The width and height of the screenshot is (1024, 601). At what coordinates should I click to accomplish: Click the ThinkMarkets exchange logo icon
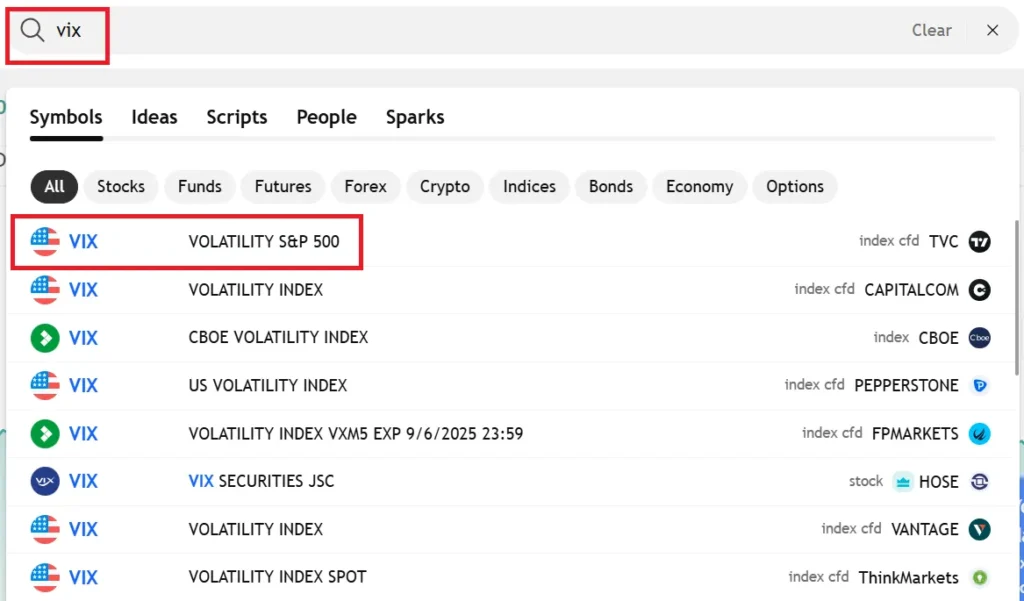tap(979, 577)
